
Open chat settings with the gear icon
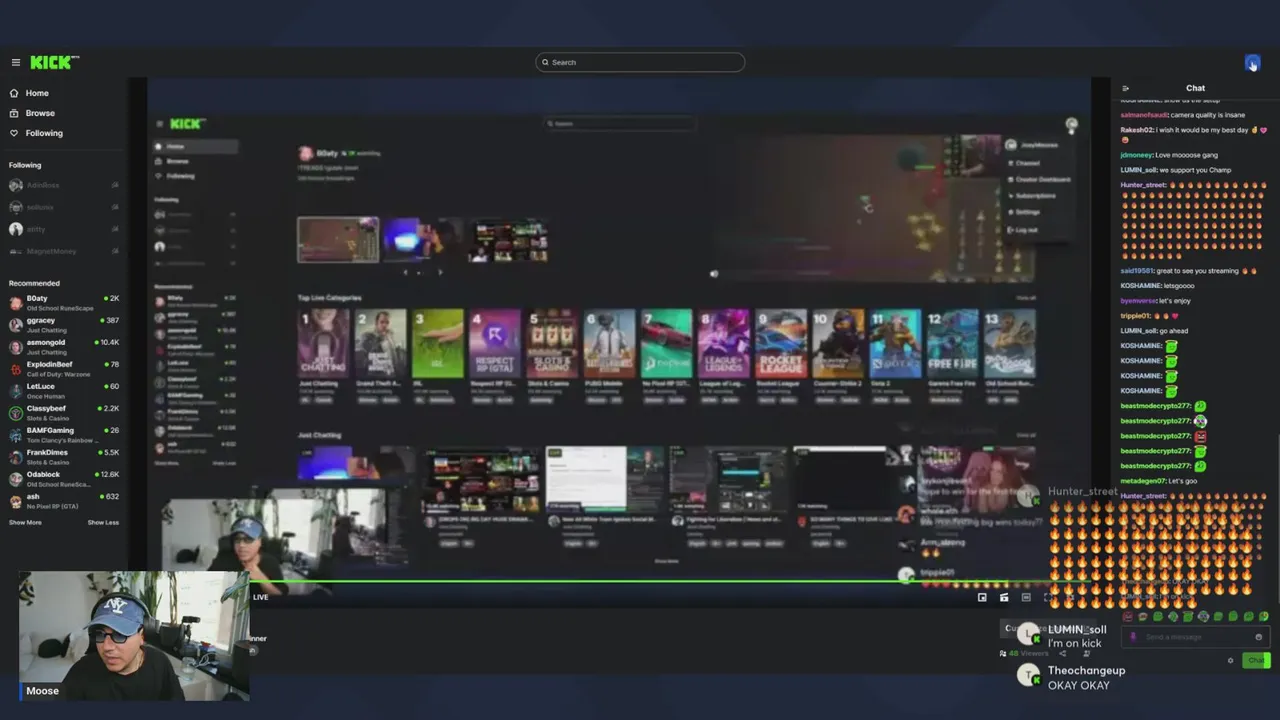[x=1230, y=661]
